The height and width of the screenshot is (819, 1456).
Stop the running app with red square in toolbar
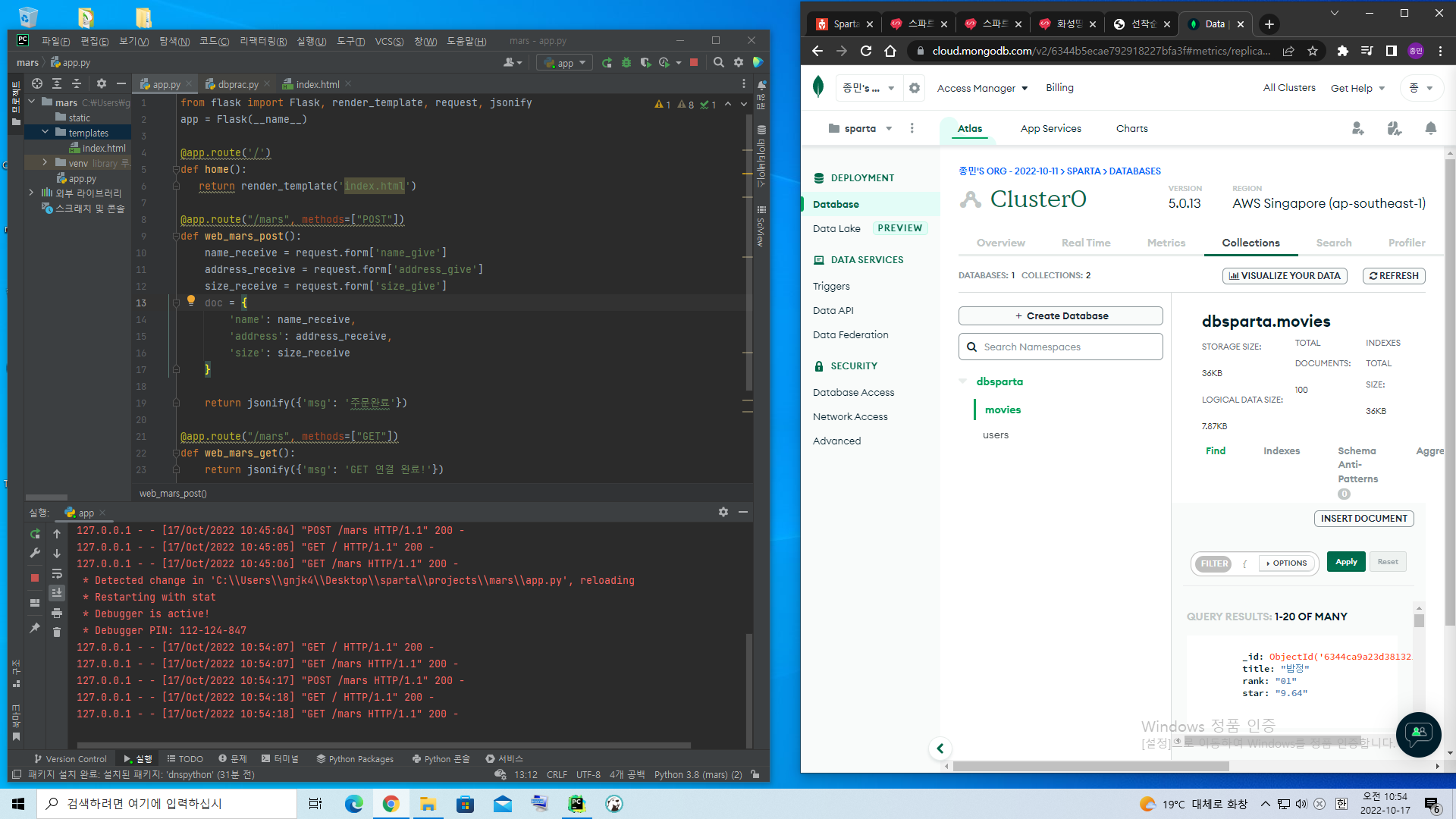pyautogui.click(x=694, y=63)
